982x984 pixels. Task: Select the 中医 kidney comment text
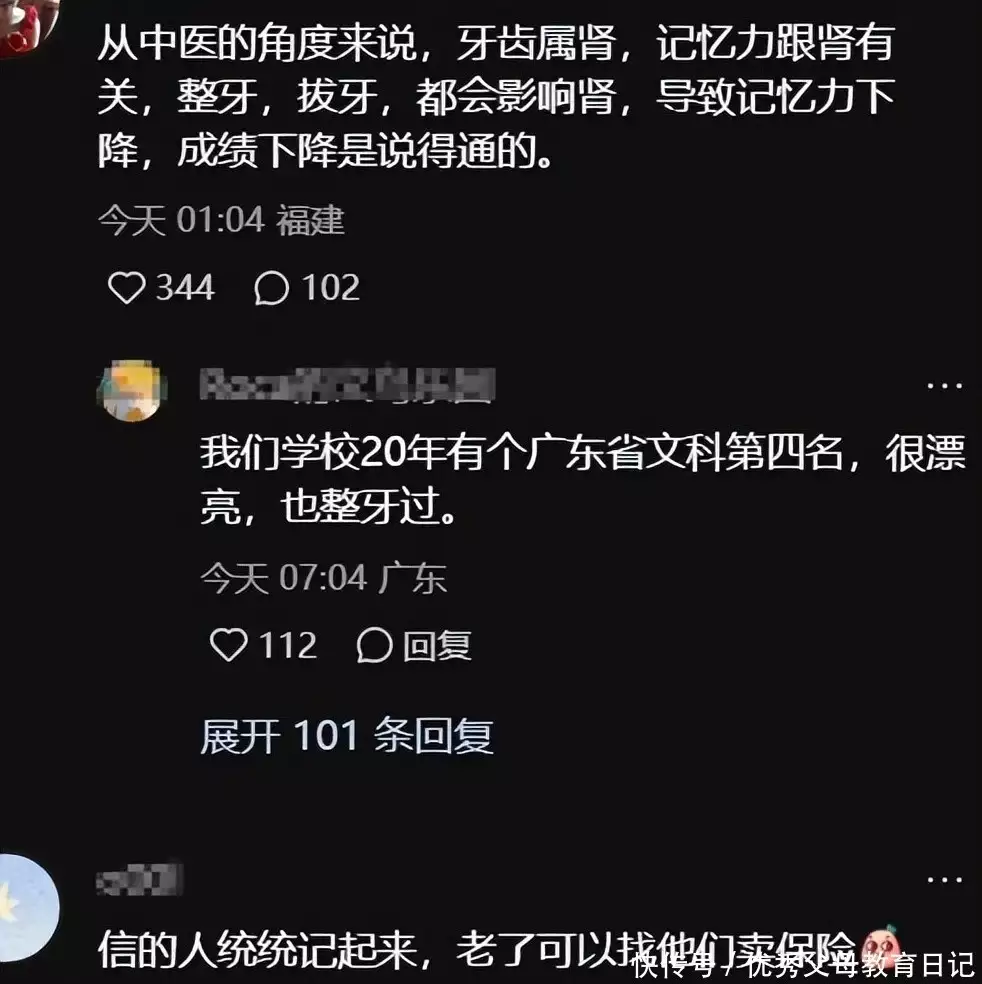click(496, 97)
